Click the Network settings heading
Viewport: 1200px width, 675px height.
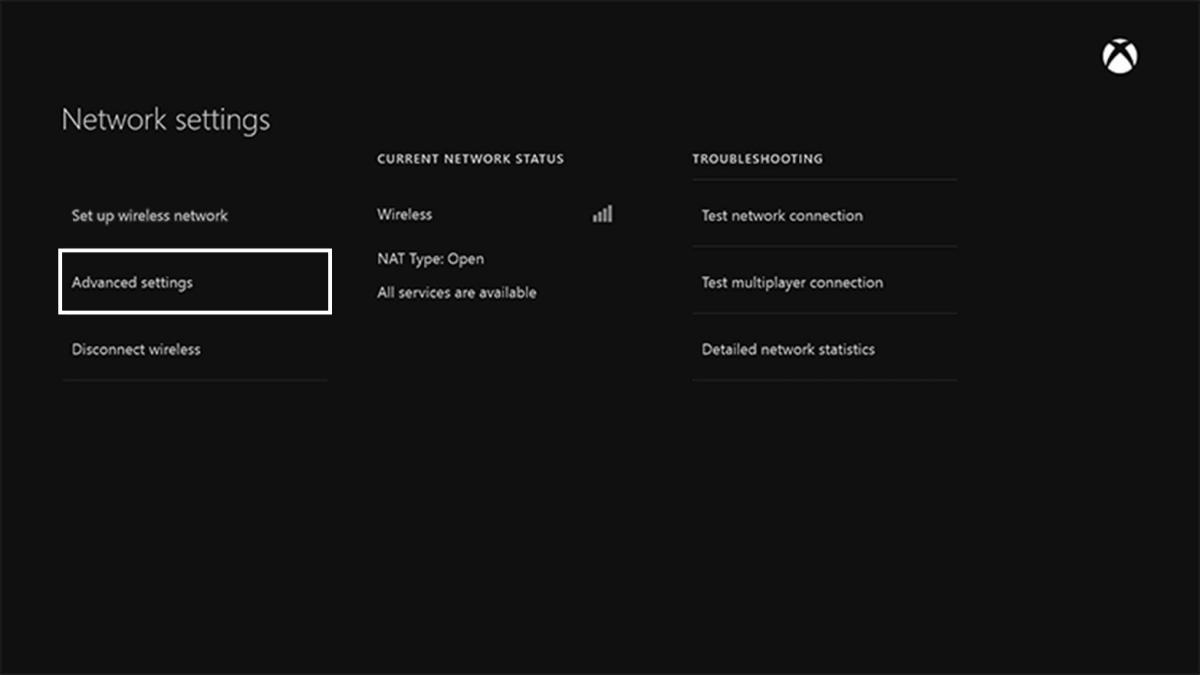click(166, 120)
